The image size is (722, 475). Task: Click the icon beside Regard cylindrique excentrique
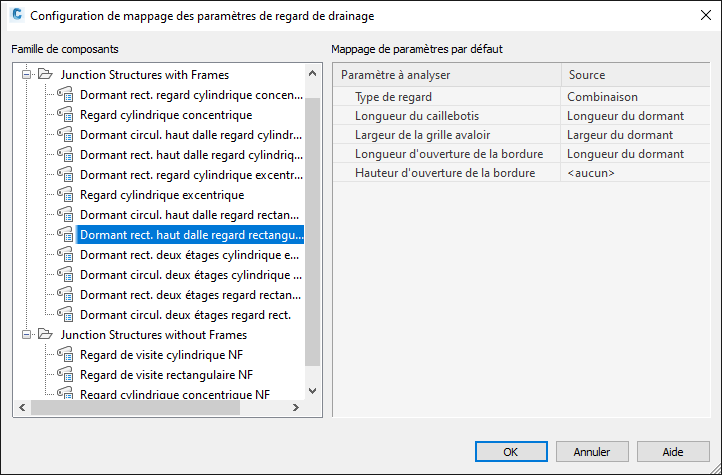[x=66, y=195]
